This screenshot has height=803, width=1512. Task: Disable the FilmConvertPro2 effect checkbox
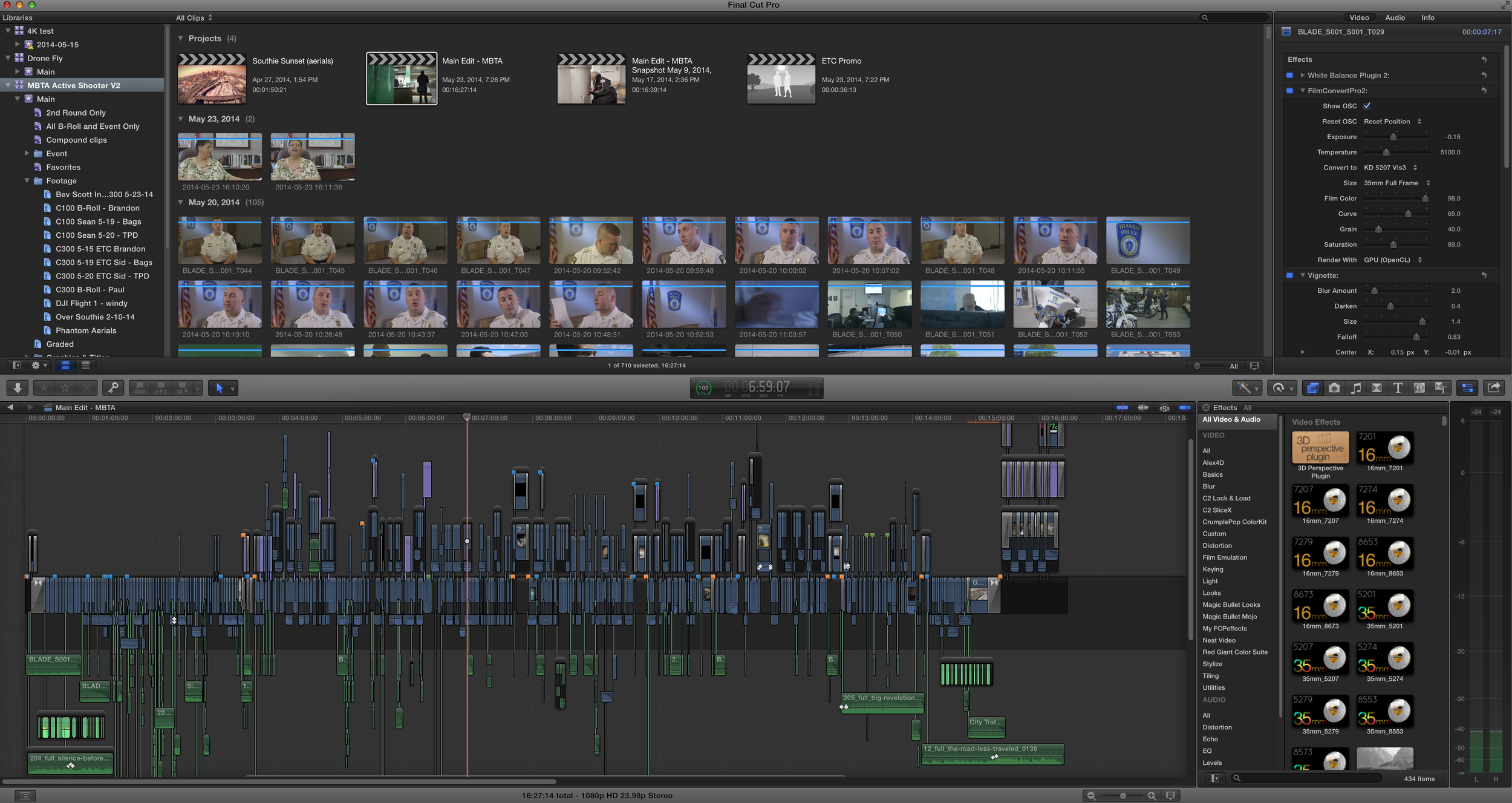[x=1289, y=91]
